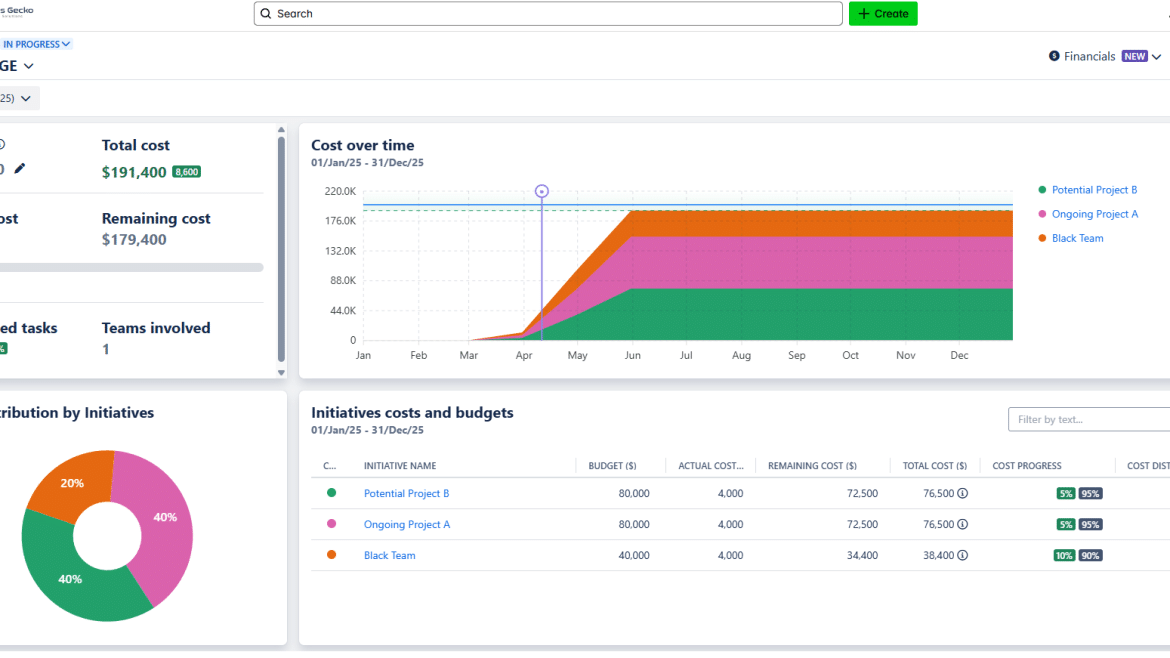Click the Filter by text input field
1170x658 pixels.
[x=1090, y=420]
